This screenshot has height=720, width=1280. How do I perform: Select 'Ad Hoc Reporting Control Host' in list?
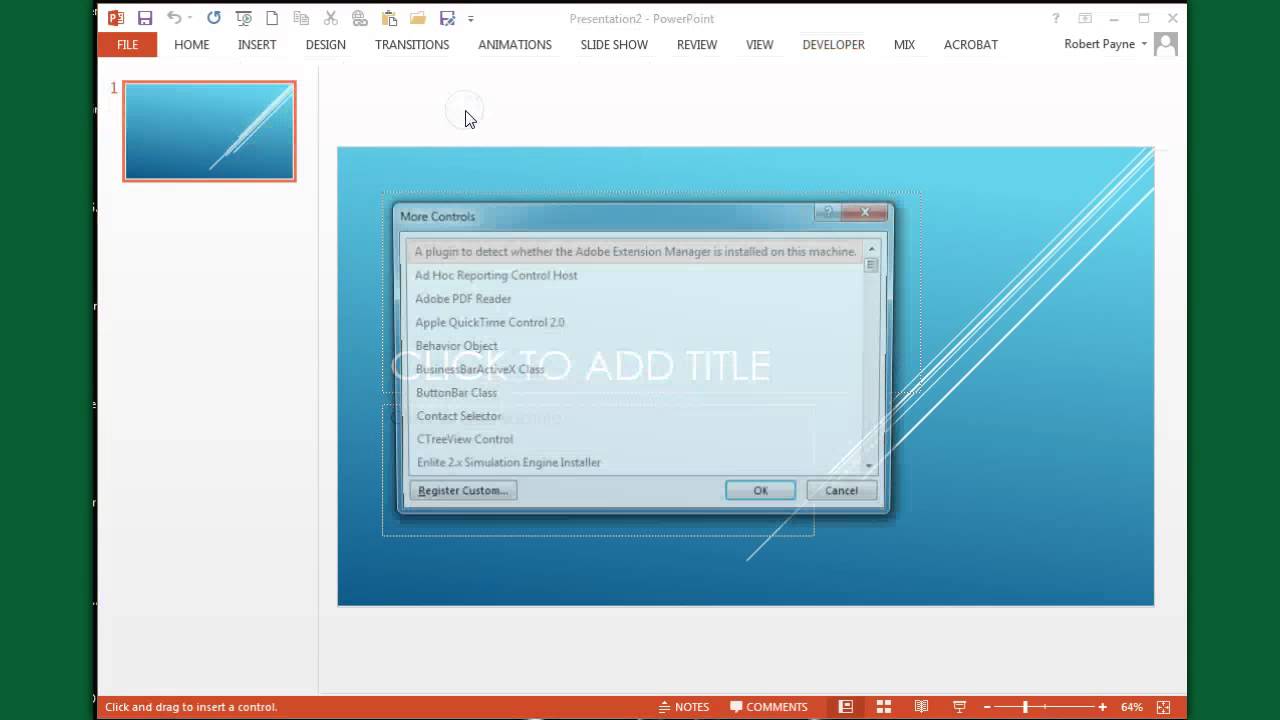tap(635, 275)
